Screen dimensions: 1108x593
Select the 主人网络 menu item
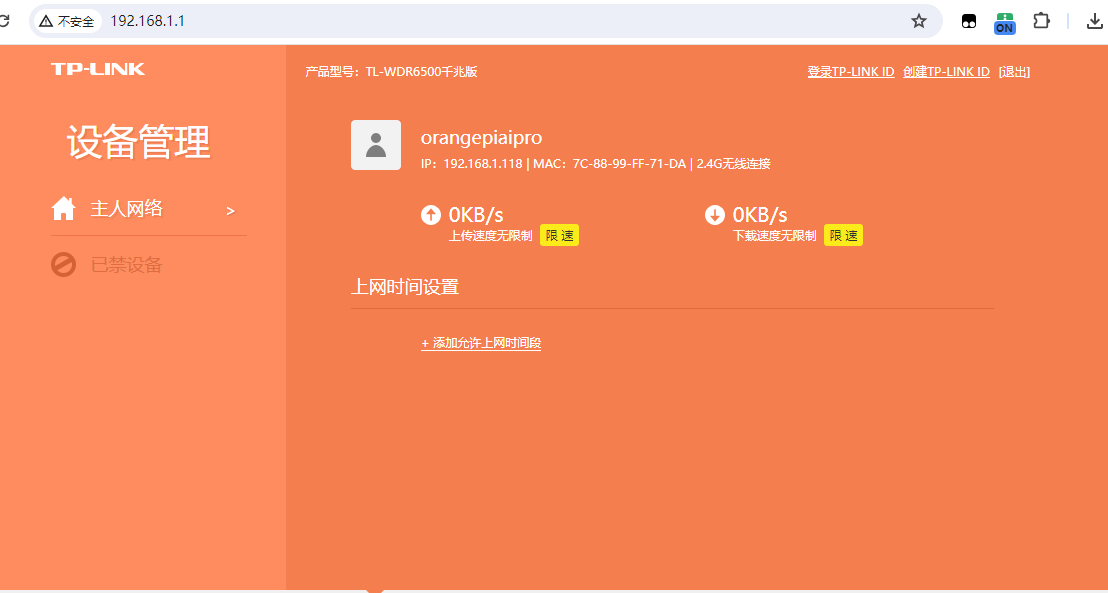click(x=127, y=209)
